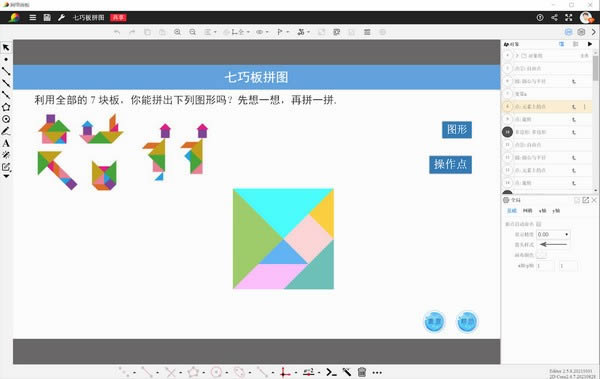600x379 pixels.
Task: Open the wrench settings tool
Action: coord(61,18)
